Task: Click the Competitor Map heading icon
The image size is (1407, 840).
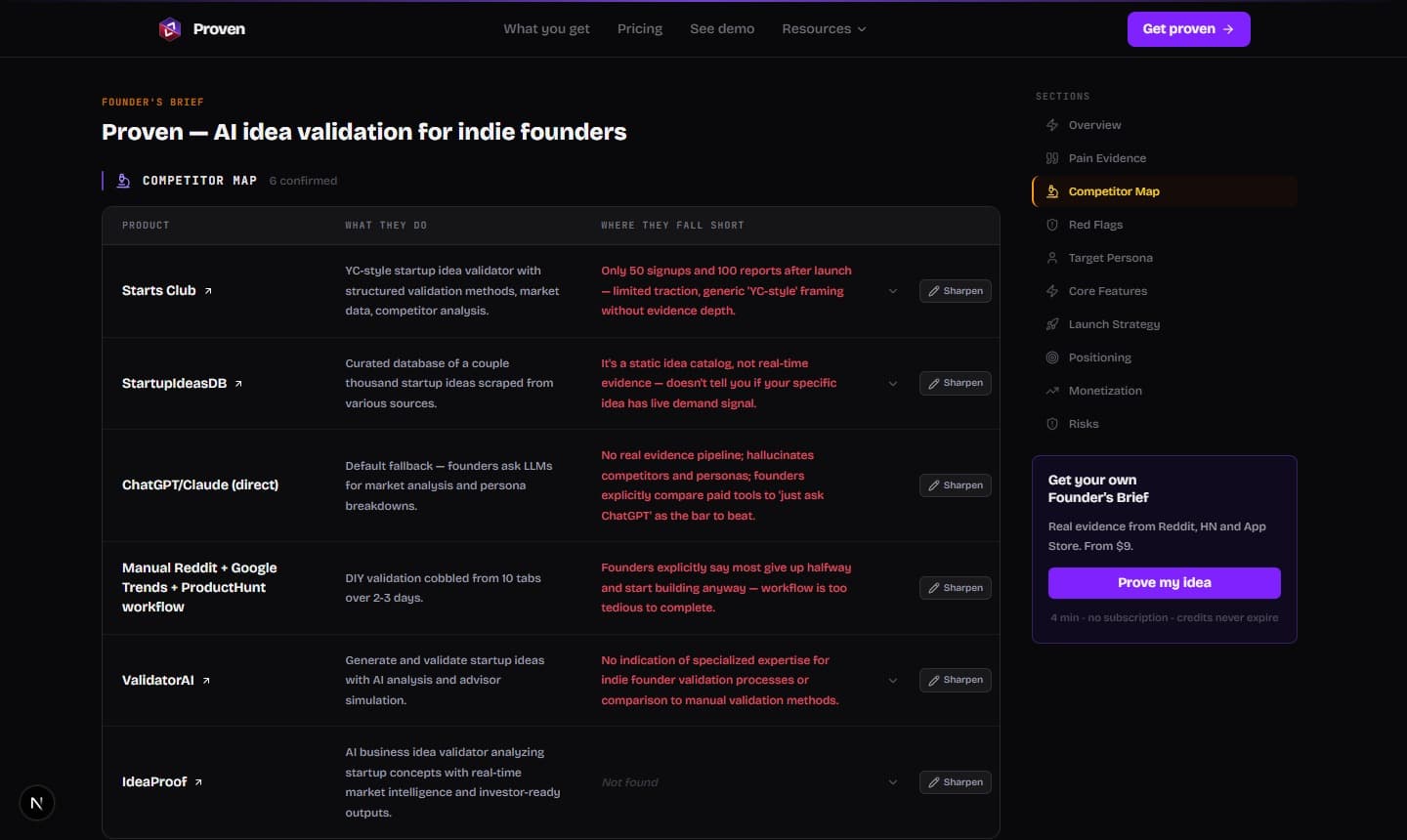Action: [x=124, y=181]
